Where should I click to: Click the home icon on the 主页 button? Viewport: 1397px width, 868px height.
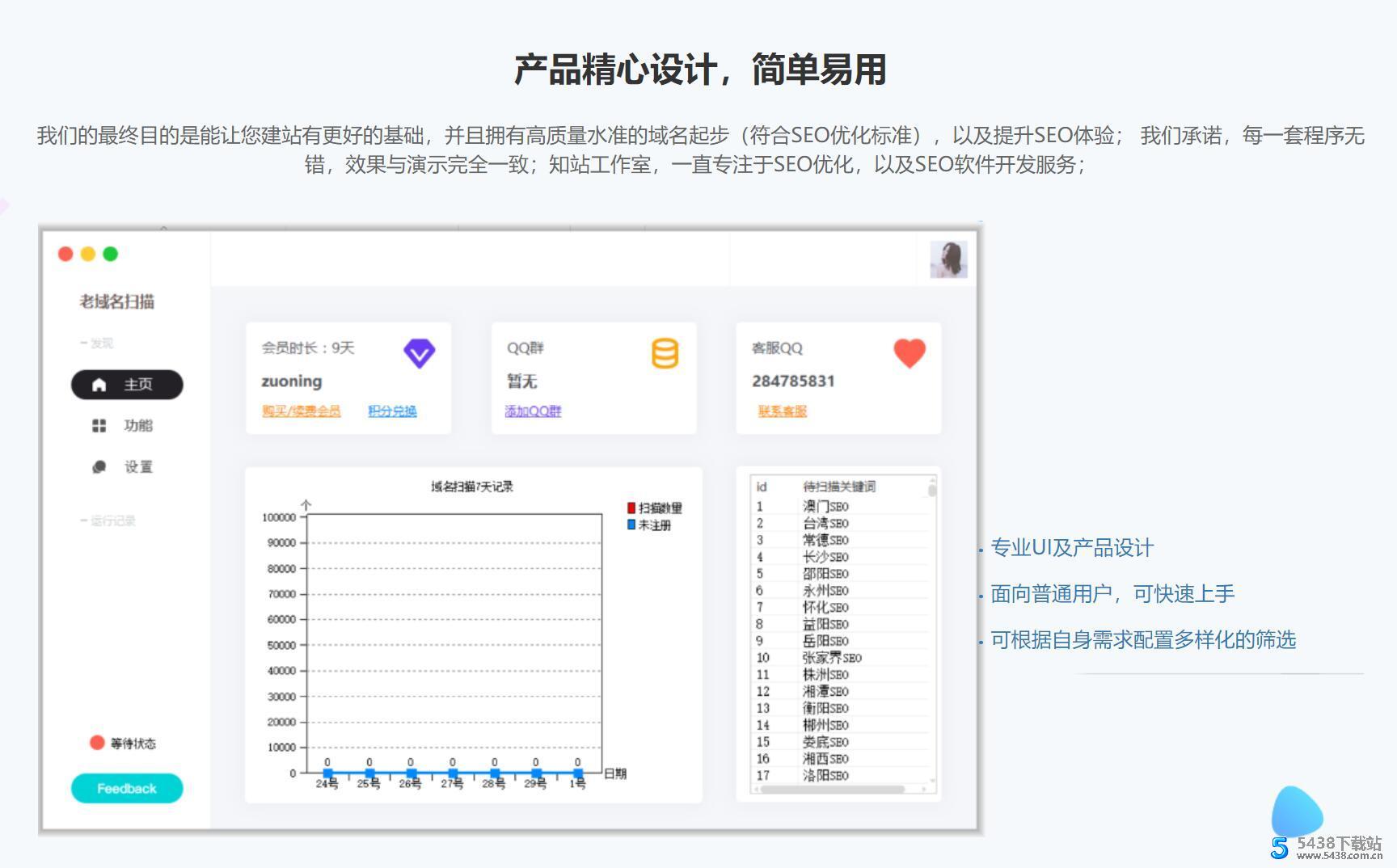(x=99, y=386)
